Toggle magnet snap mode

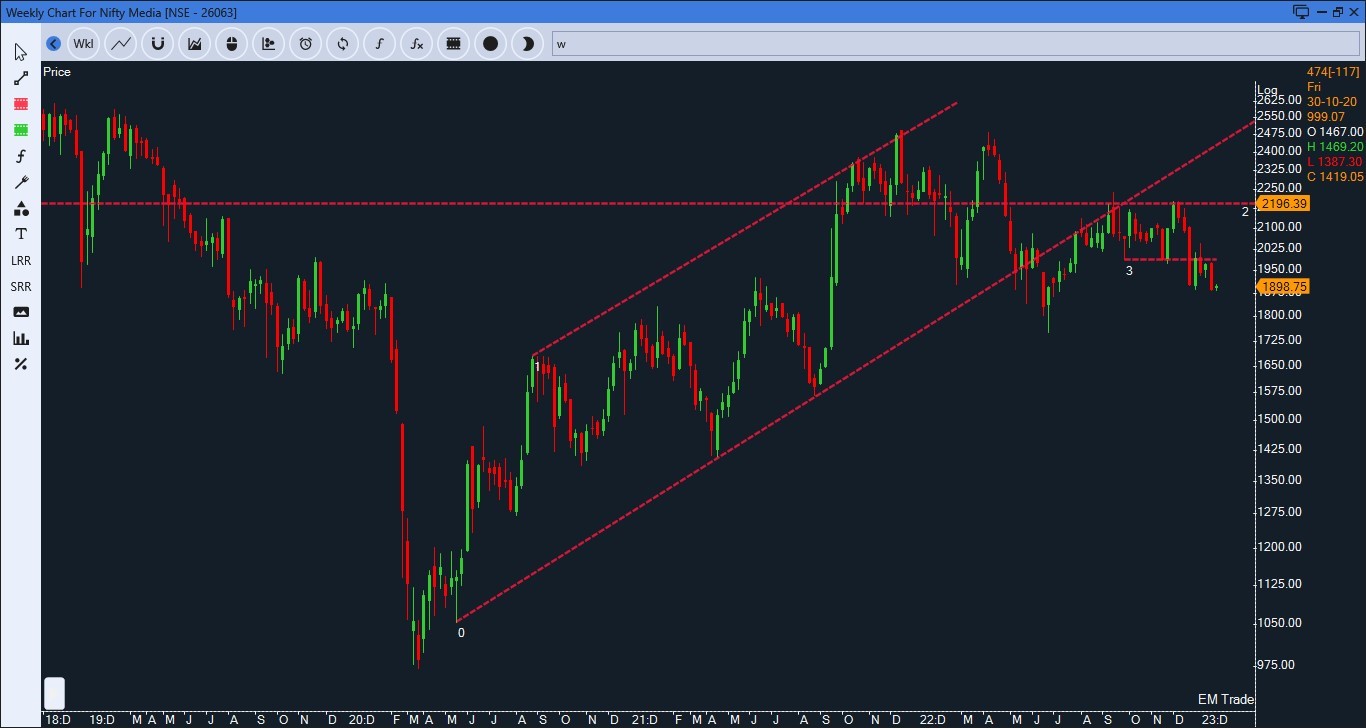coord(158,44)
